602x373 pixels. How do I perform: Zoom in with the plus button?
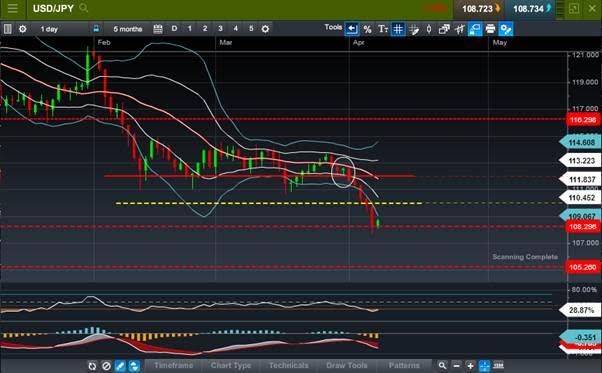(470, 366)
